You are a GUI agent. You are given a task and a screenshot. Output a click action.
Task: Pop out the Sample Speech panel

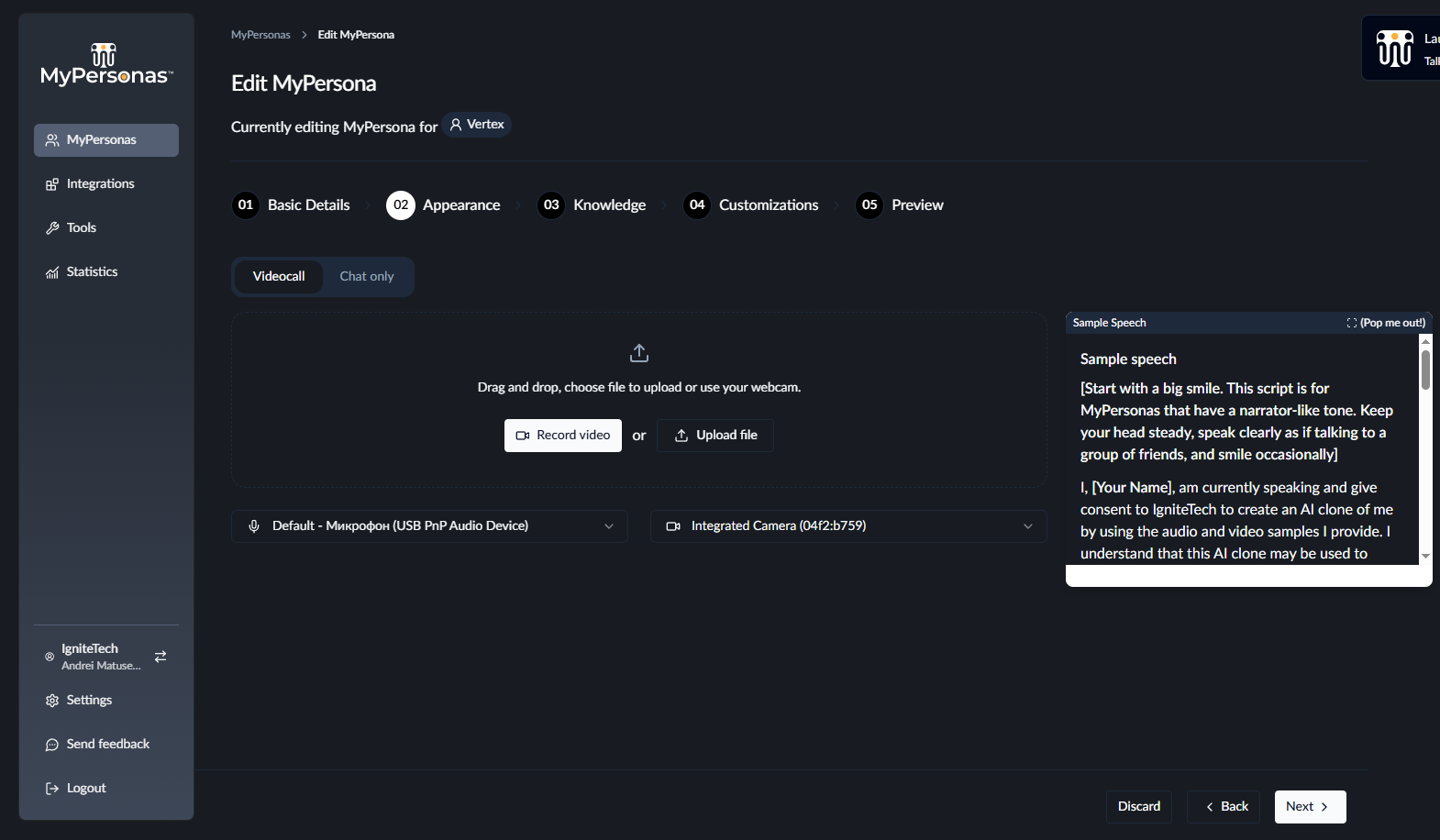pos(1386,323)
